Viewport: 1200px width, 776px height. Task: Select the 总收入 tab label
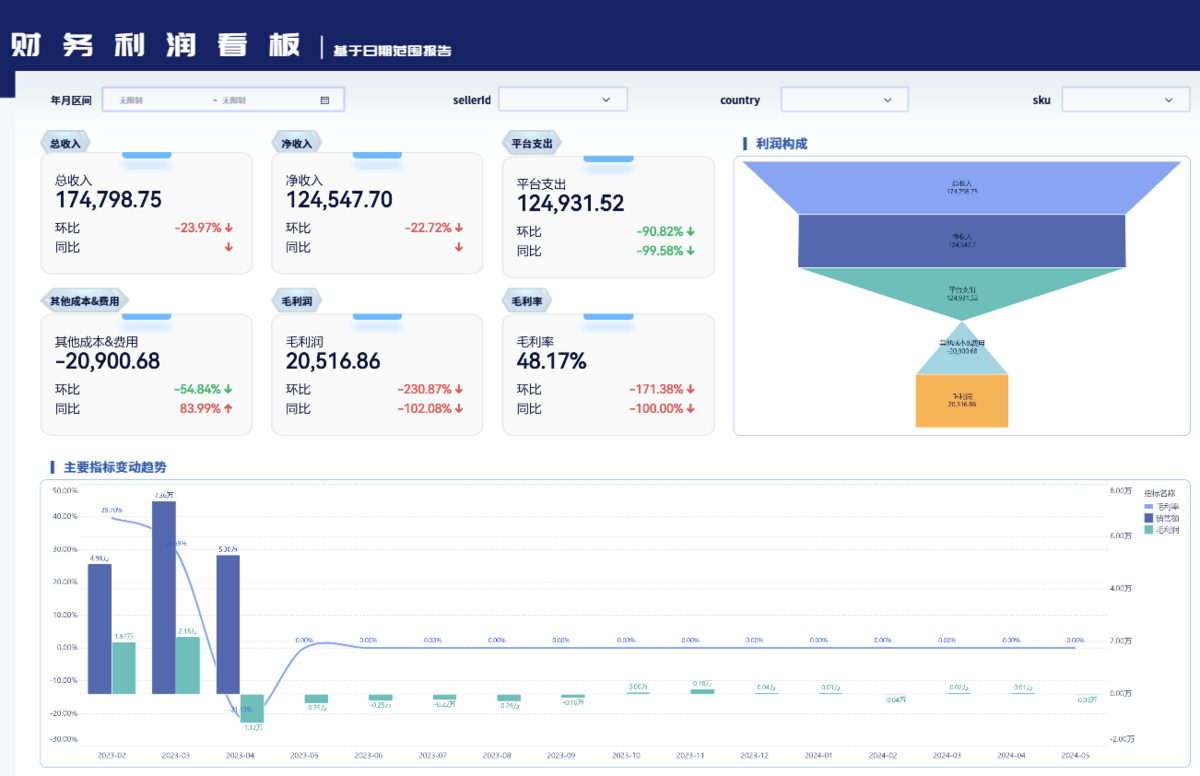coord(66,144)
